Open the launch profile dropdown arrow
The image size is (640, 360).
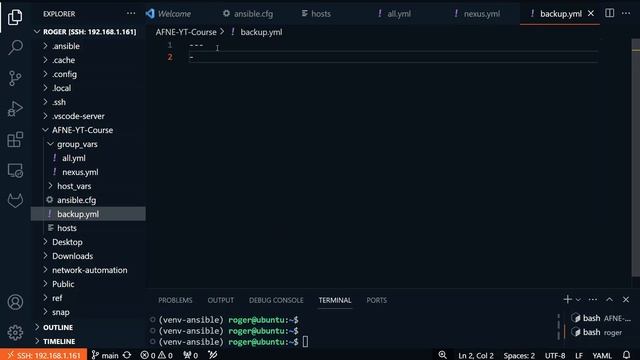578,300
